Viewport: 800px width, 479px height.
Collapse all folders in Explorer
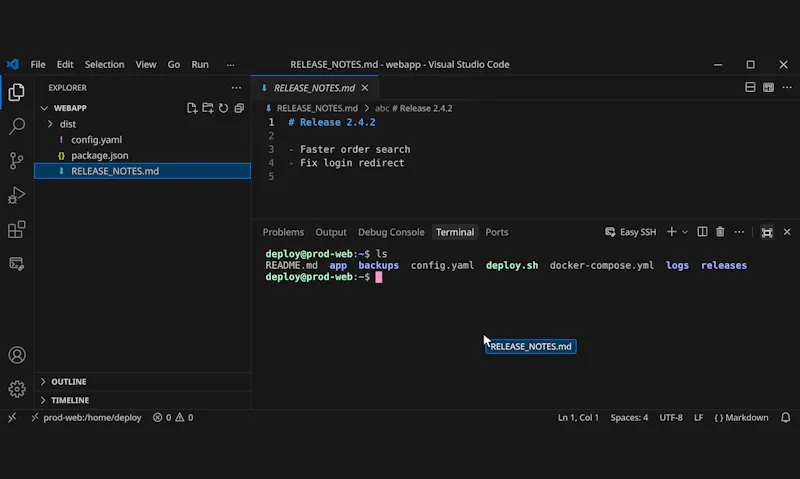click(239, 108)
